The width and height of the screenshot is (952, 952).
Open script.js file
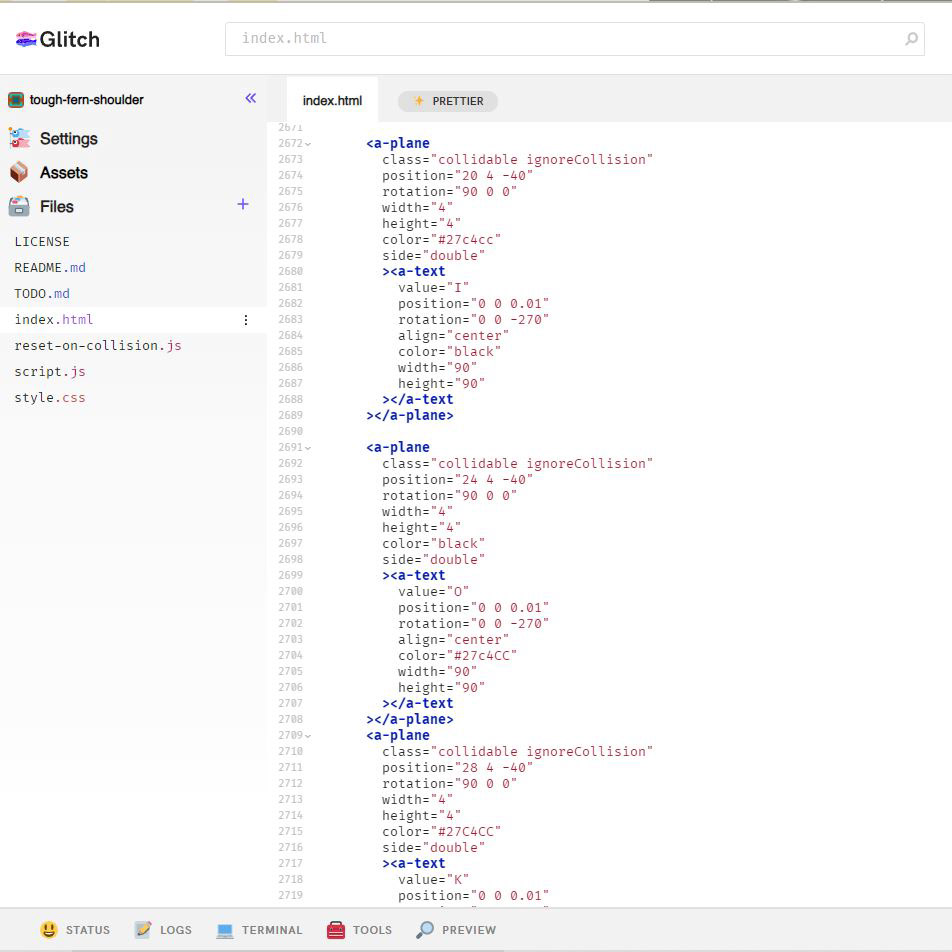click(x=50, y=372)
